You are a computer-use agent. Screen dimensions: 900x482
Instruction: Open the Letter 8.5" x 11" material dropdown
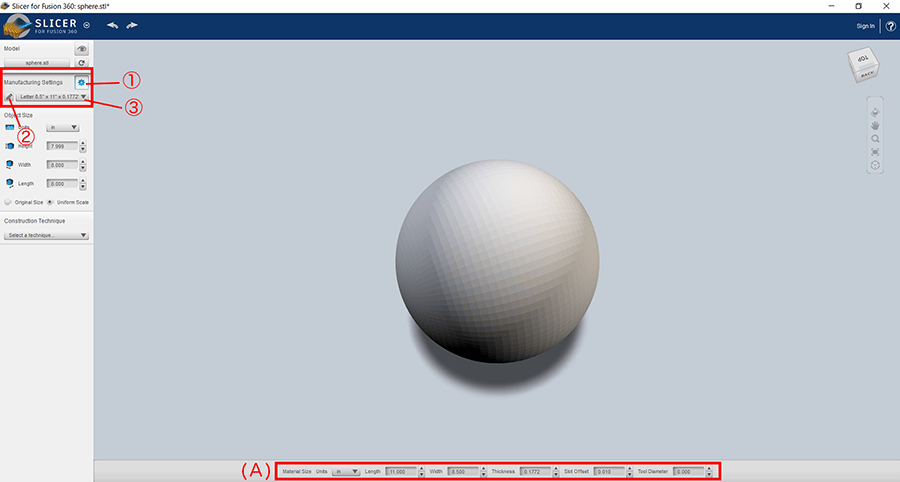point(52,97)
